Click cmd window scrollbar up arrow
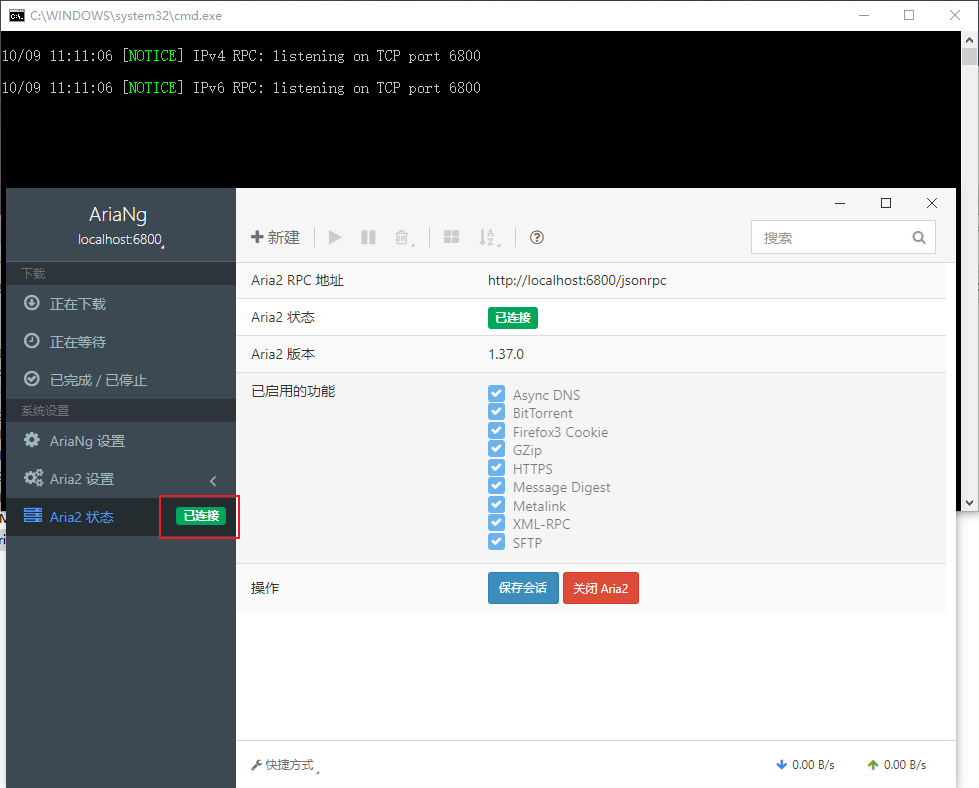This screenshot has width=979, height=788. coord(969,40)
